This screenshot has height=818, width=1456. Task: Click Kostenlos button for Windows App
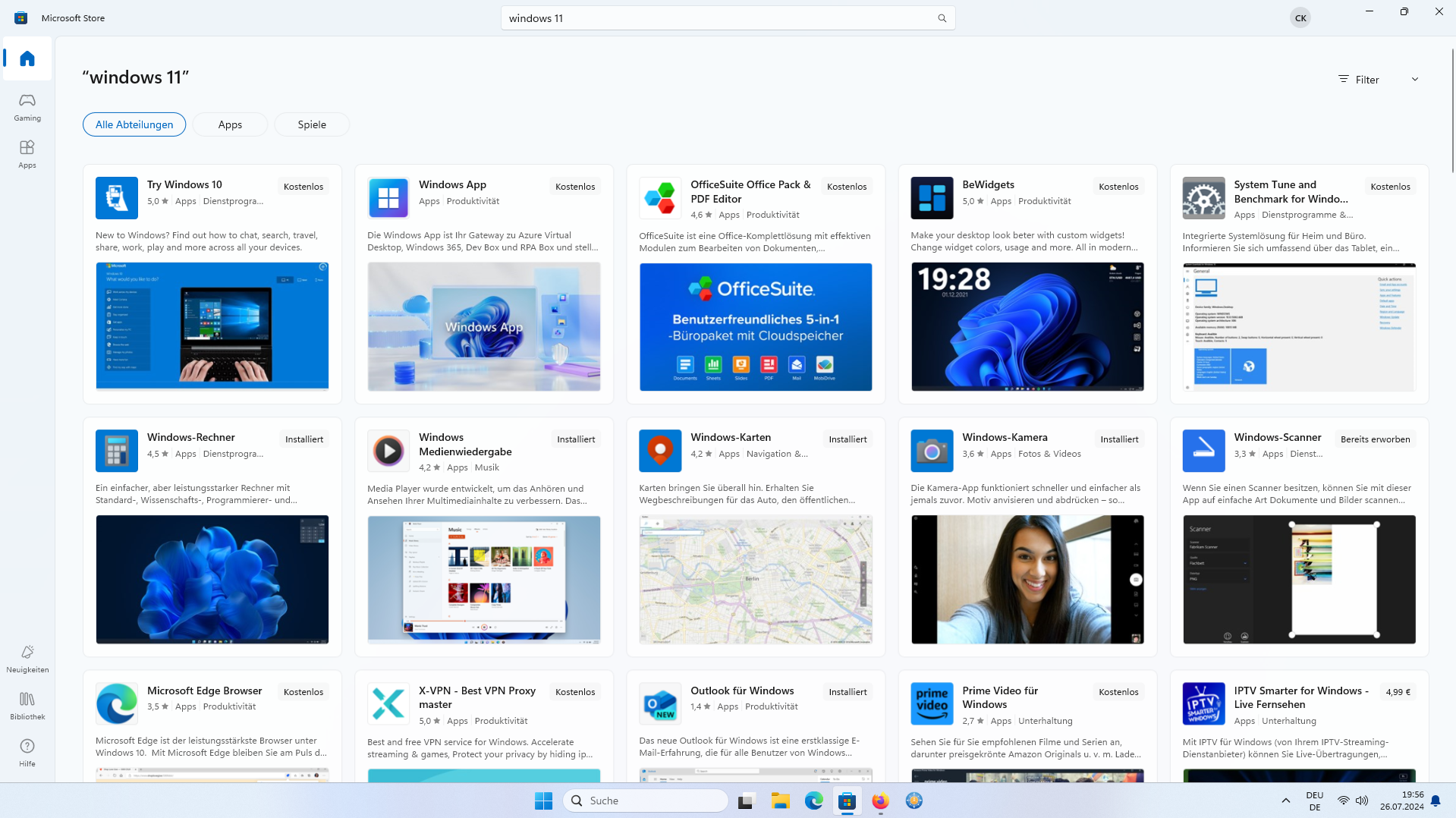click(575, 187)
